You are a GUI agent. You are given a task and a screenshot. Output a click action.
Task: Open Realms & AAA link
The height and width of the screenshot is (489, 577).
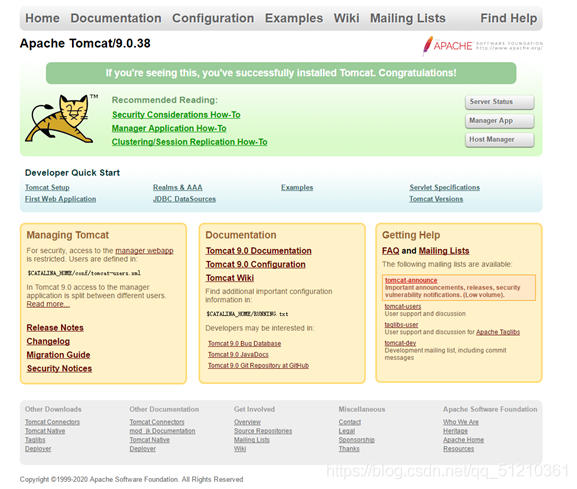click(x=178, y=187)
